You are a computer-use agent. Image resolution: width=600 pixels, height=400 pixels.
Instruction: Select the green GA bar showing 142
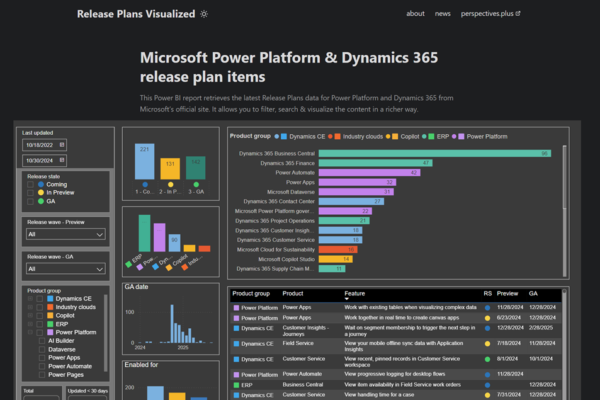(196, 168)
